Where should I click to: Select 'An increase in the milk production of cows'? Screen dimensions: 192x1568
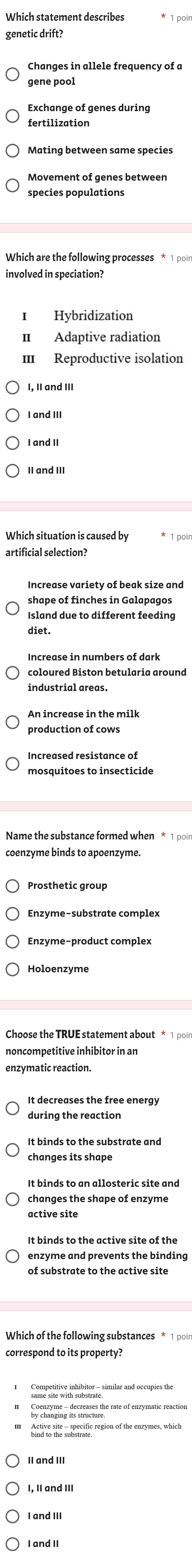12,722
